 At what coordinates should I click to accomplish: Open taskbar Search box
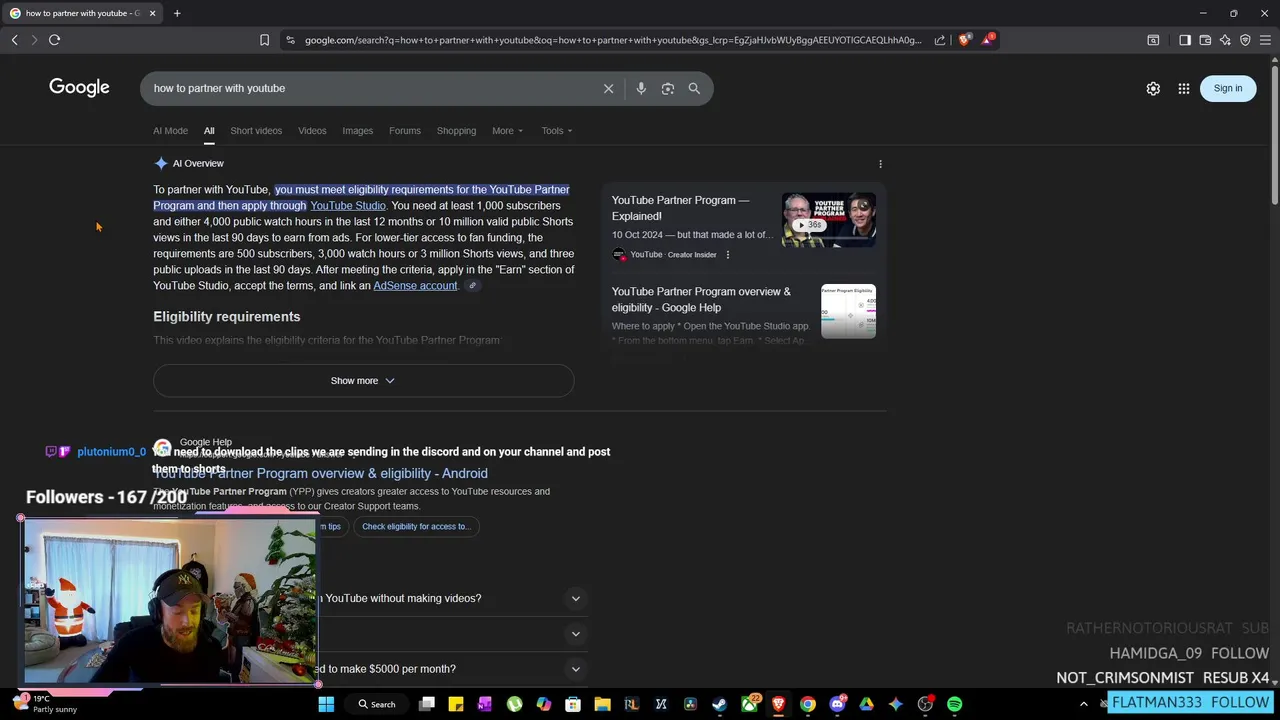pos(378,704)
